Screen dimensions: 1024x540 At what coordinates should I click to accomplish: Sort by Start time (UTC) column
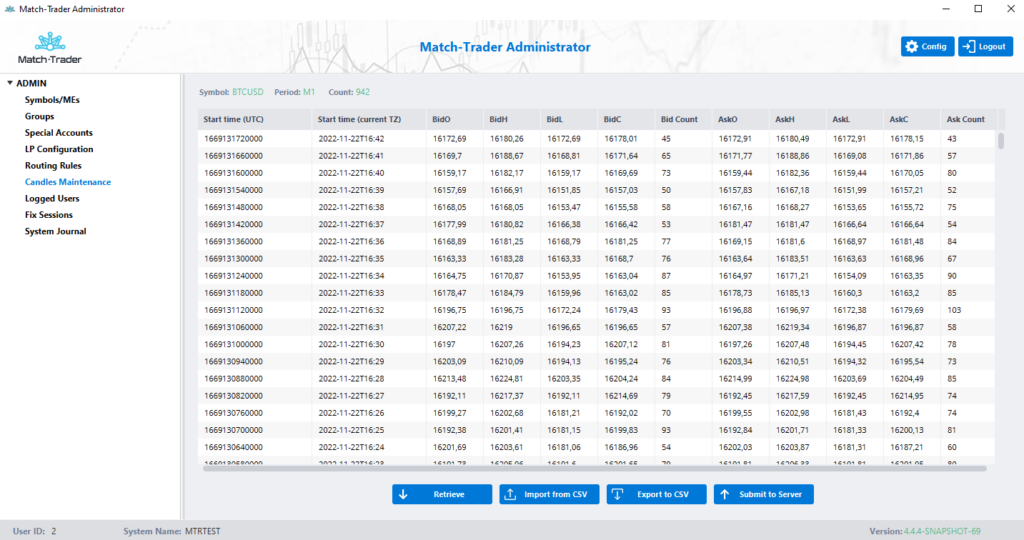[x=255, y=119]
